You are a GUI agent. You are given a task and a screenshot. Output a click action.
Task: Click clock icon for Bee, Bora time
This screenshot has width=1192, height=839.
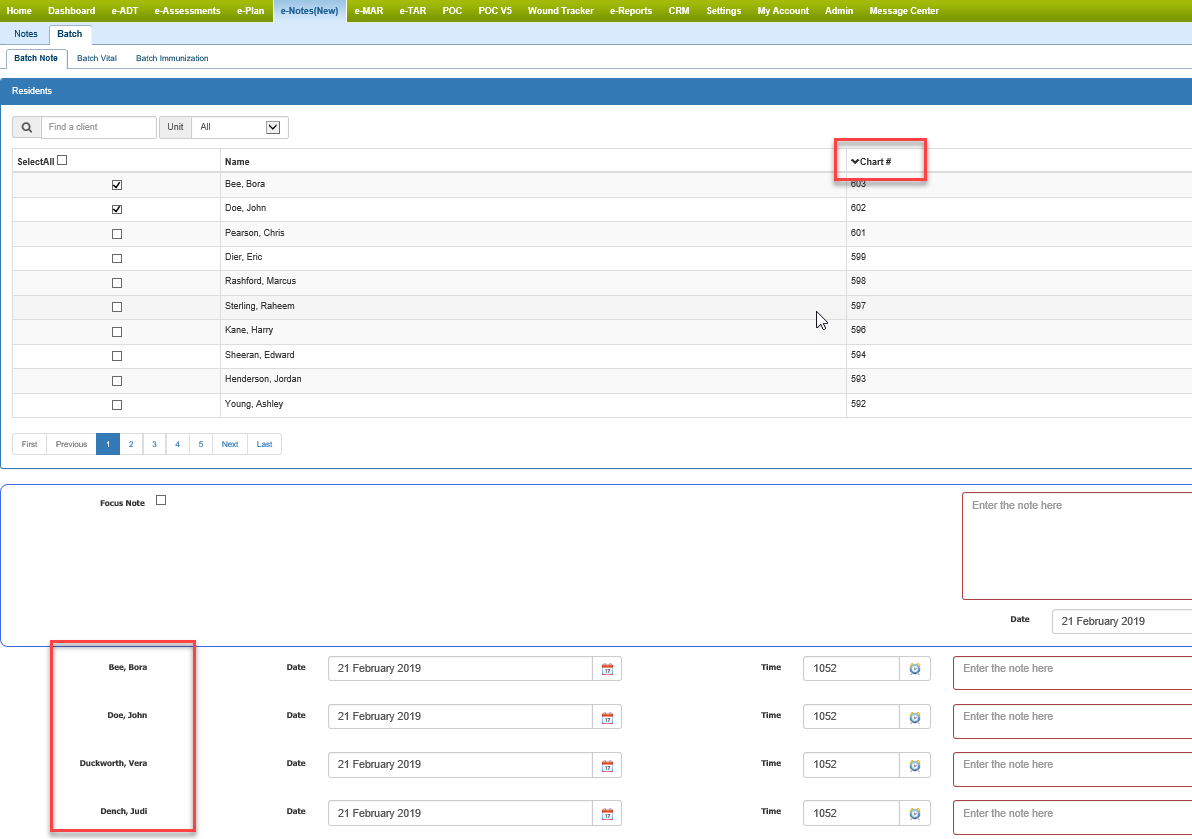click(914, 669)
